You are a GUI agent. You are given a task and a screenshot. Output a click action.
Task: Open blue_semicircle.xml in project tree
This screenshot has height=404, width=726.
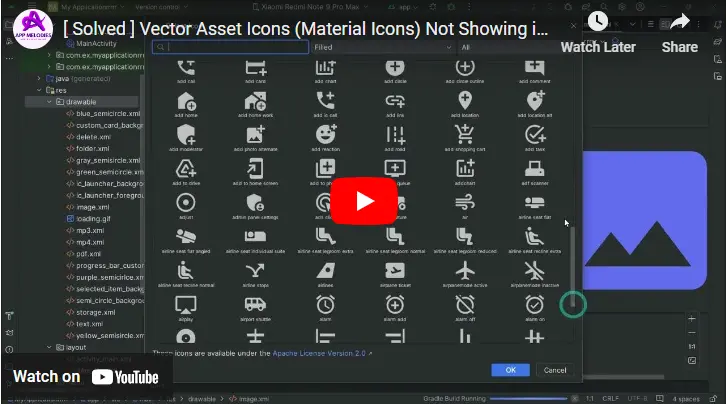[104, 113]
